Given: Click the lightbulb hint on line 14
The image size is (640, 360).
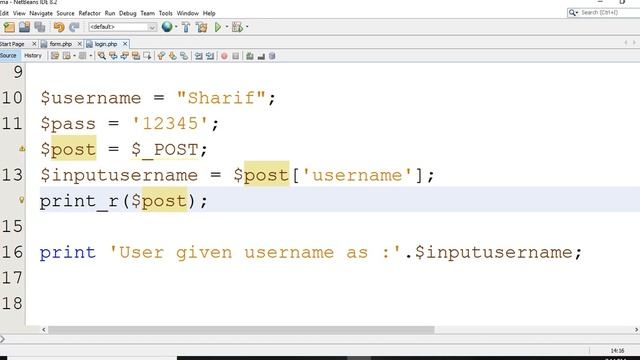Looking at the screenshot, I should pos(22,200).
